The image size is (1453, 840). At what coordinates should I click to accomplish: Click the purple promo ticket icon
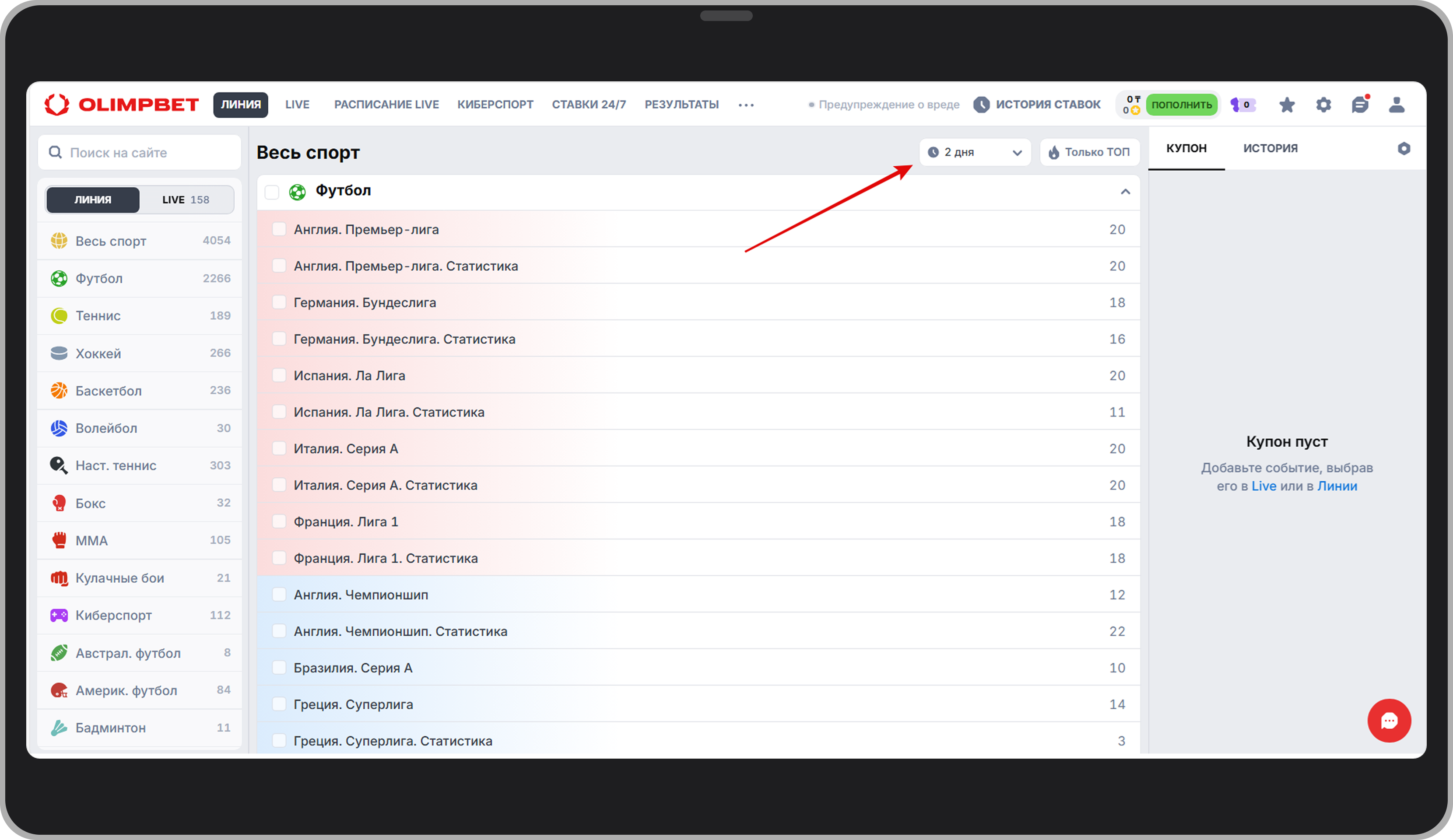tap(1242, 105)
